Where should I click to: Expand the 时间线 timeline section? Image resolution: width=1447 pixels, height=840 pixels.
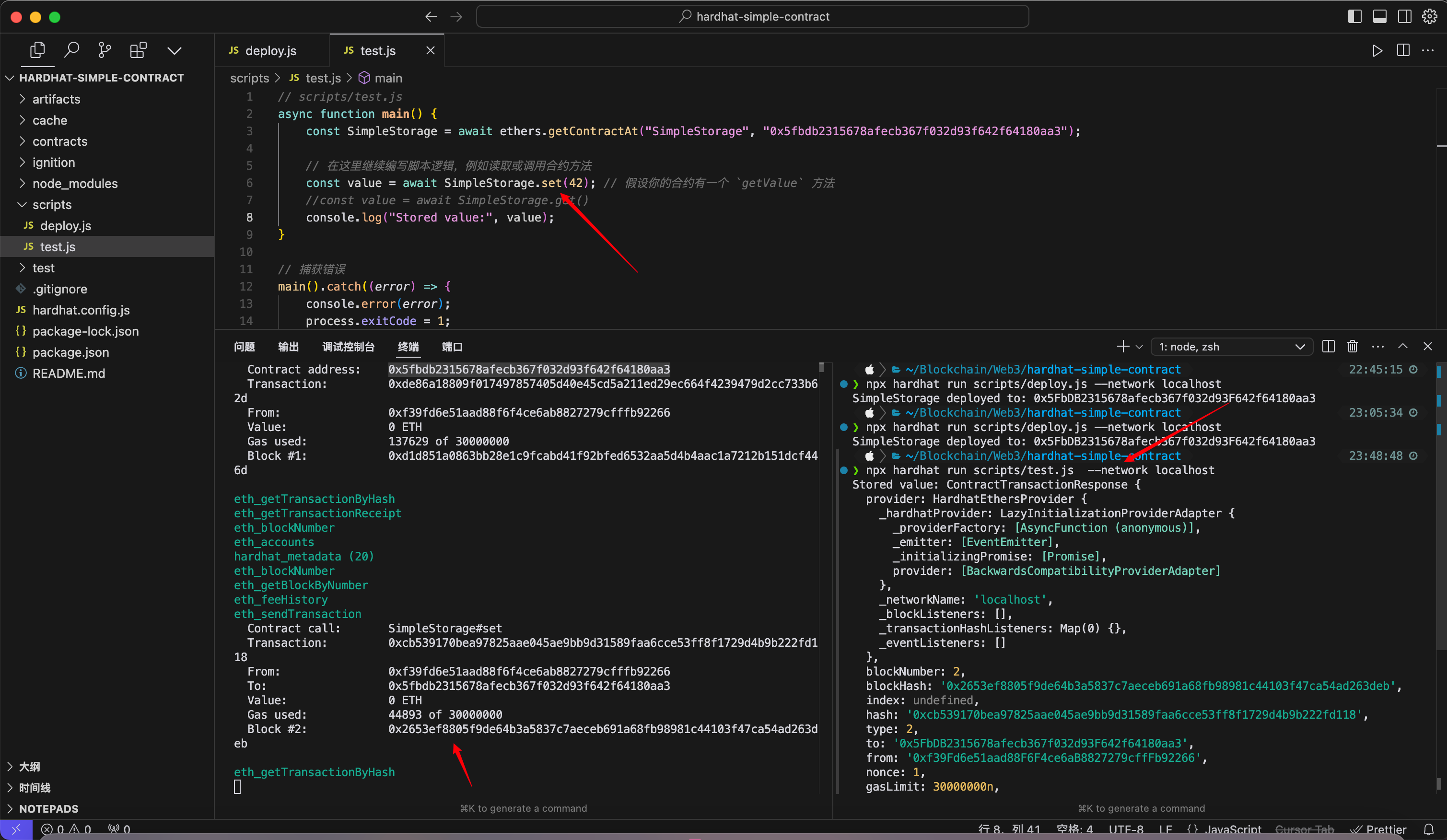pos(107,788)
